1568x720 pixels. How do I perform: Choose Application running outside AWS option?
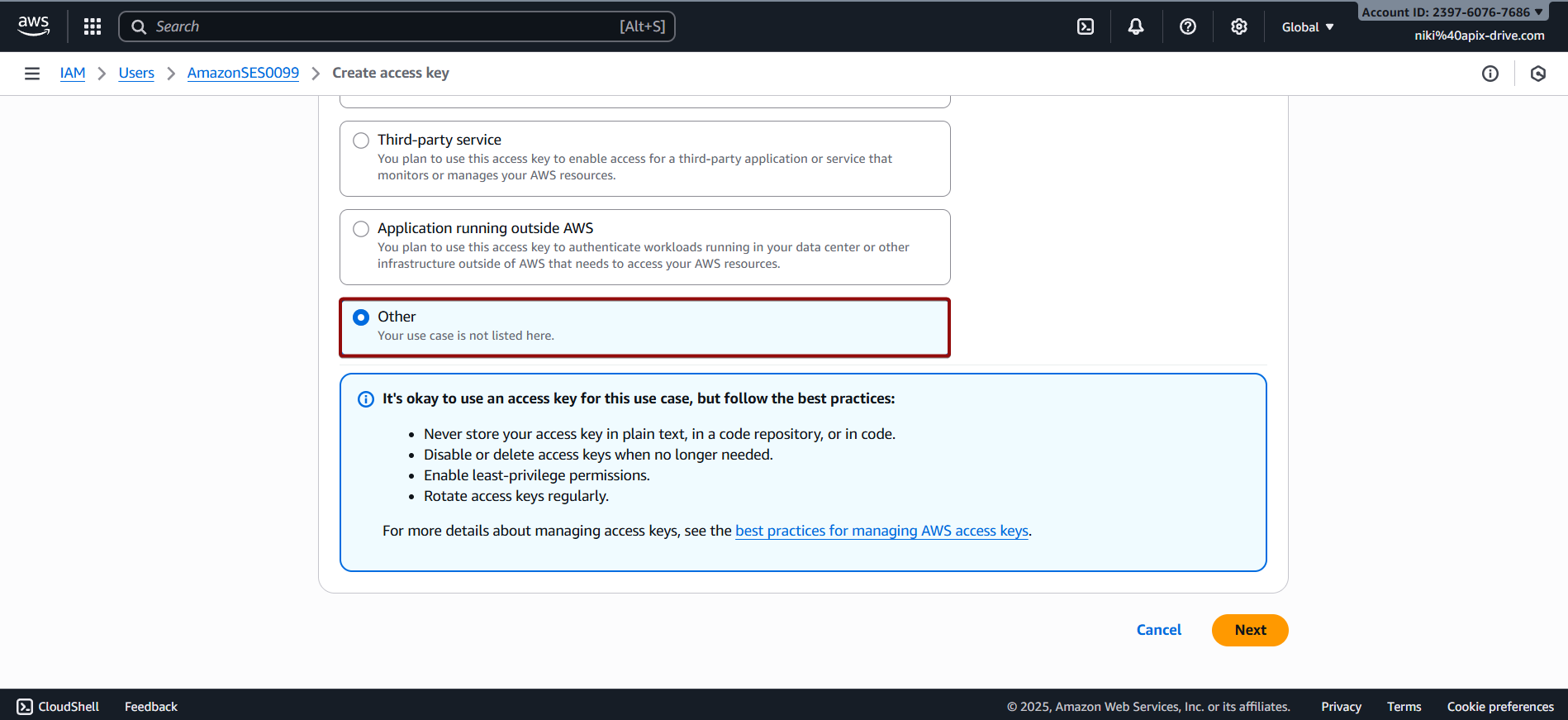[x=361, y=229]
